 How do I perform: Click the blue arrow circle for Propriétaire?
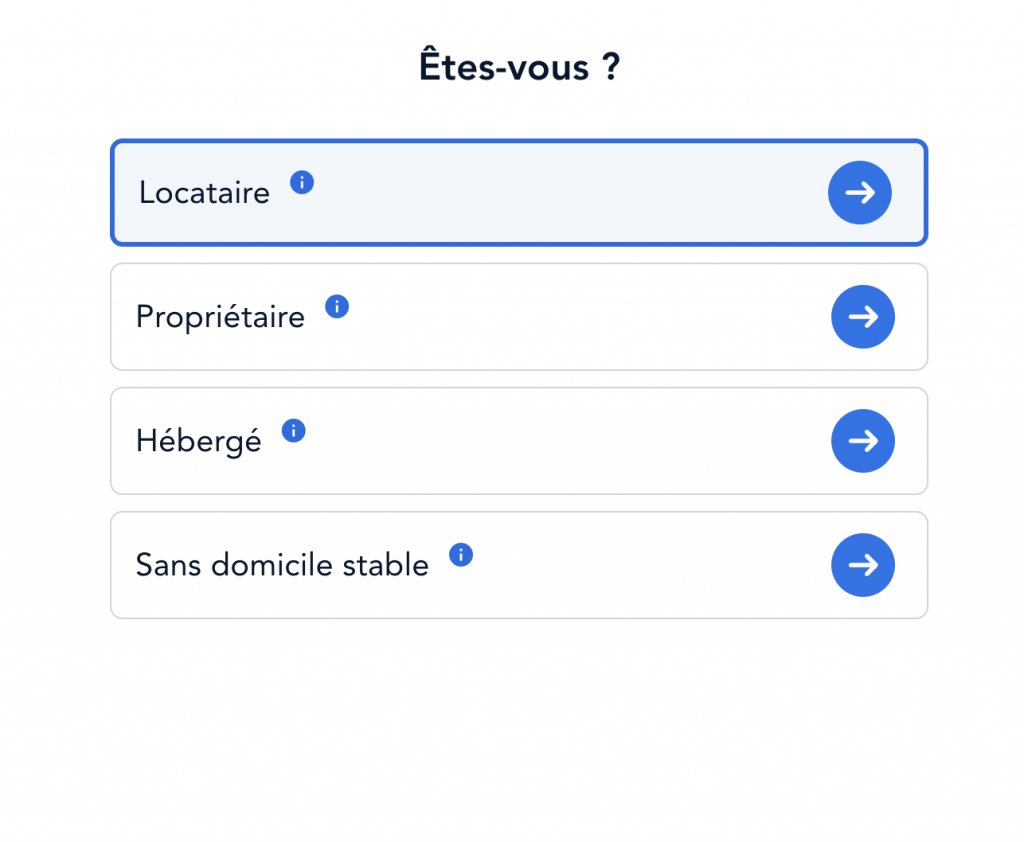[x=862, y=317]
